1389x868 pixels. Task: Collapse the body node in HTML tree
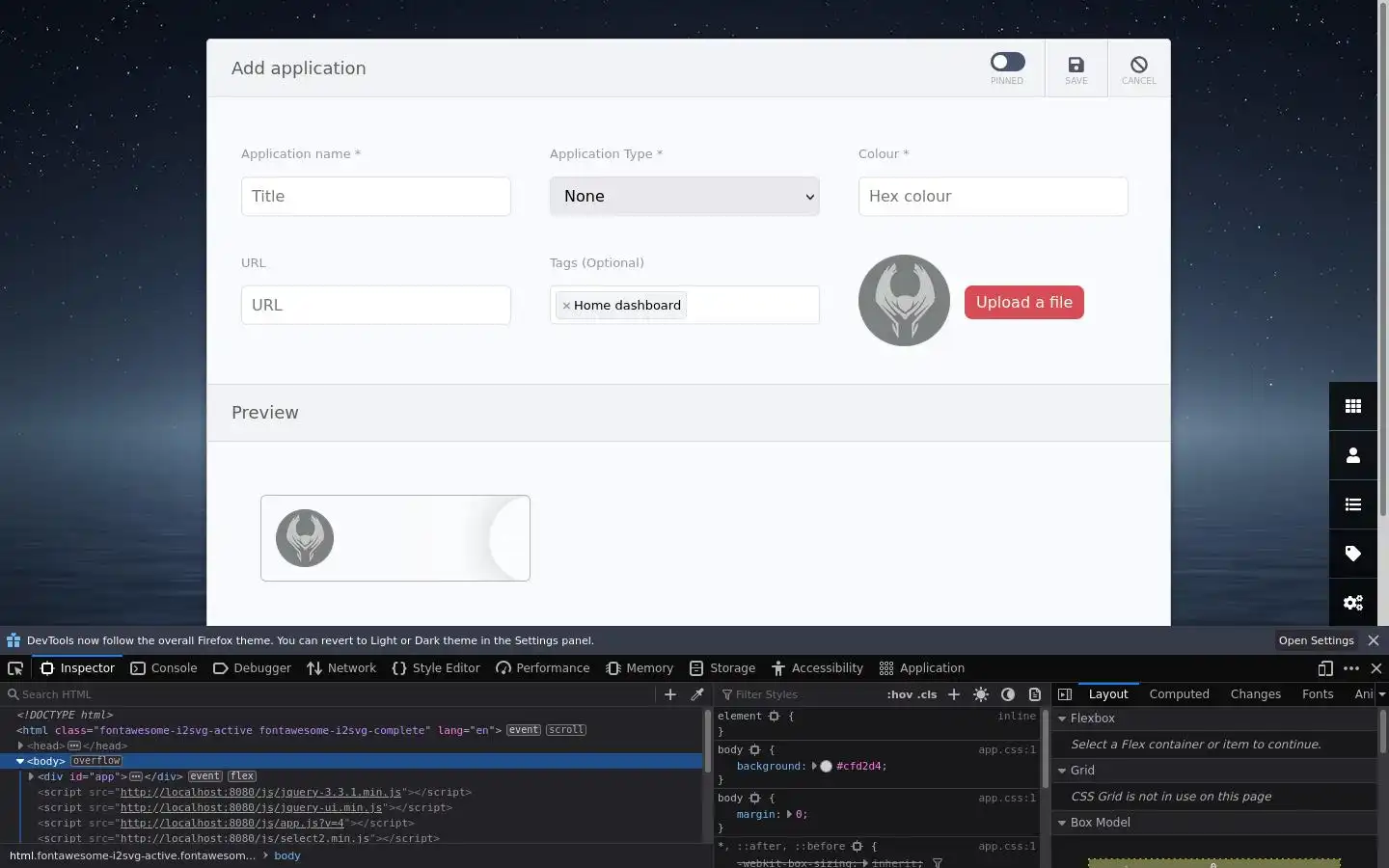(20, 761)
